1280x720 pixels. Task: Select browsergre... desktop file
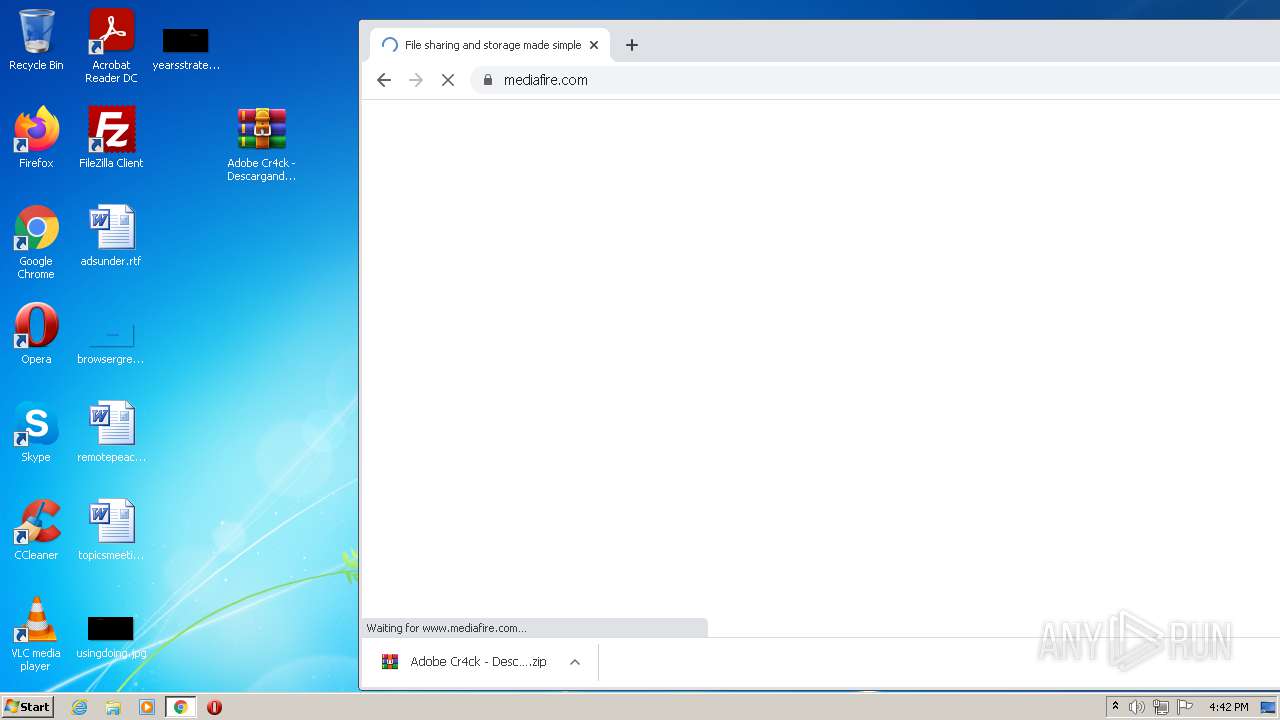click(111, 341)
